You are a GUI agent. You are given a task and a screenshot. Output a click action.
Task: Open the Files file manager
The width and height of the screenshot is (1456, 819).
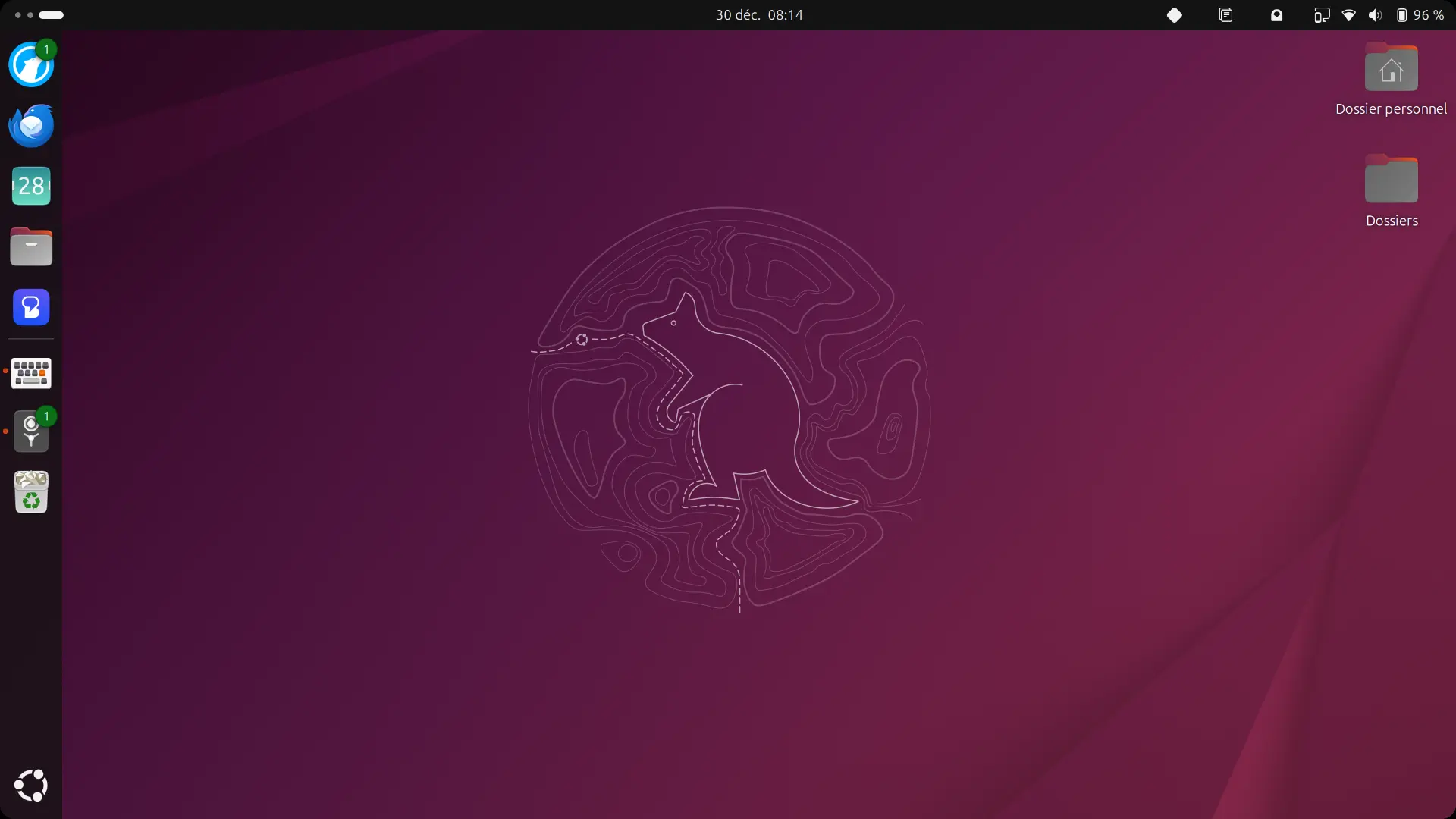30,246
